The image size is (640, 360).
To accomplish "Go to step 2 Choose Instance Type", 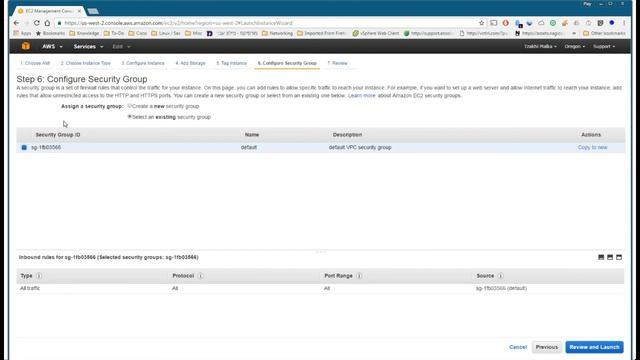I will point(86,63).
